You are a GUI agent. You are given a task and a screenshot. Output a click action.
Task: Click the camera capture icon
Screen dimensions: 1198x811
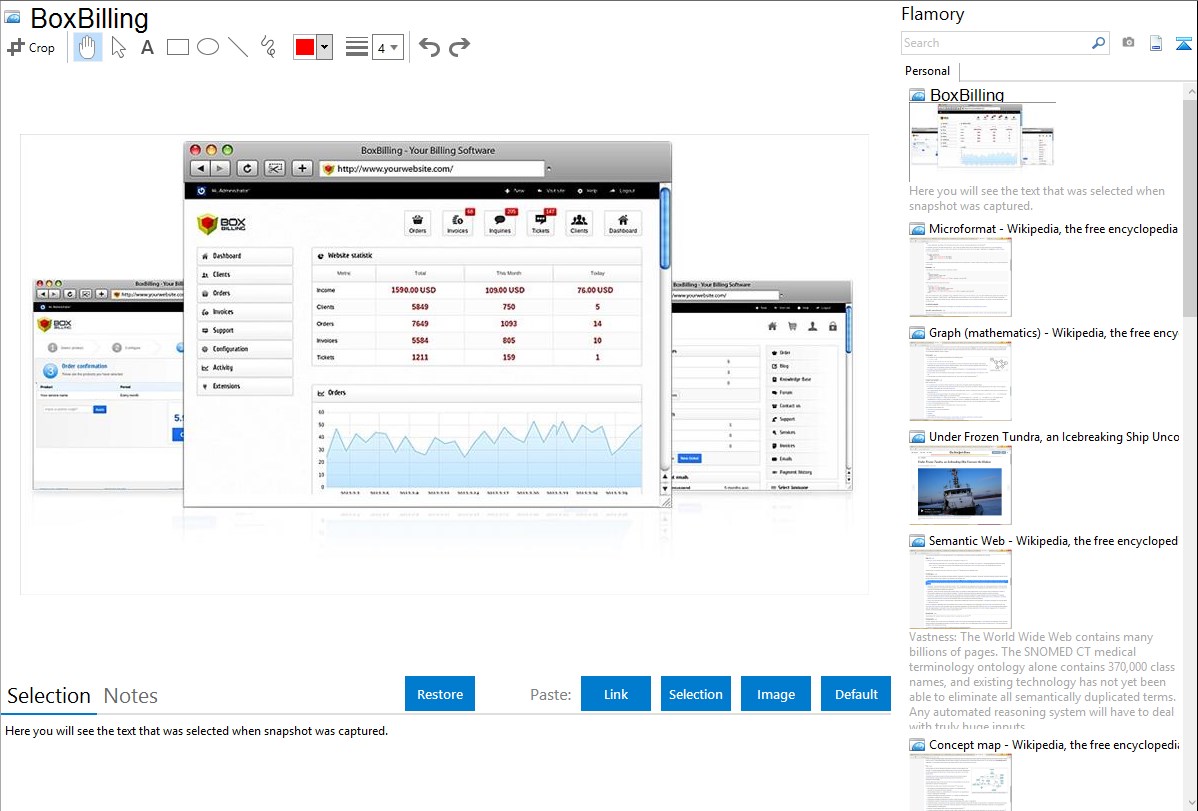pos(1128,43)
